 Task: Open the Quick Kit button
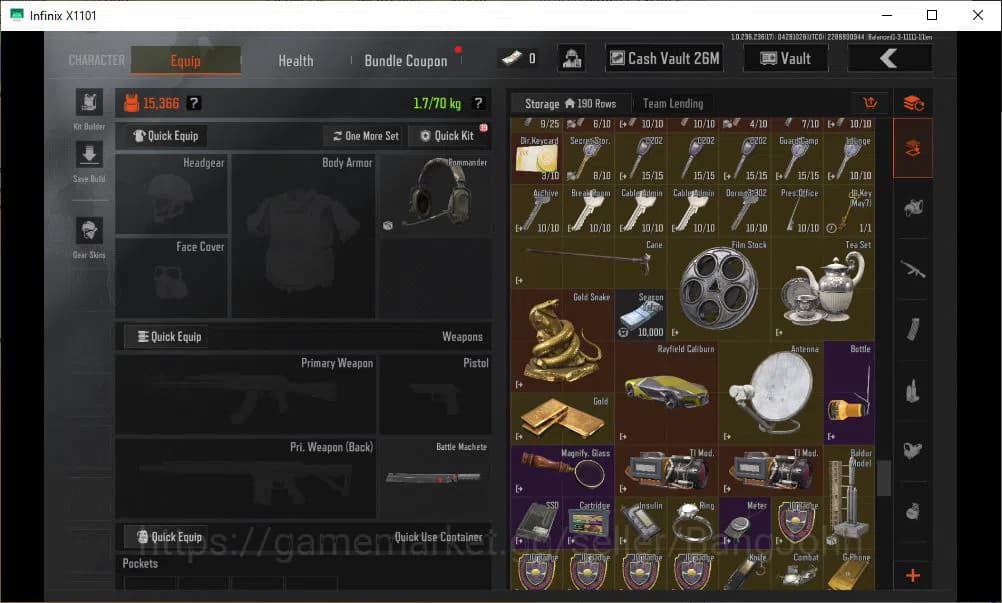[448, 136]
